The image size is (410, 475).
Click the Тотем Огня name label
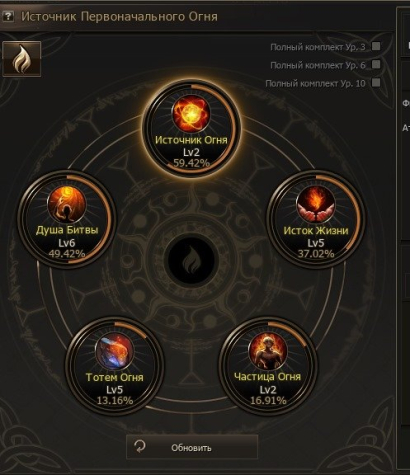114,377
